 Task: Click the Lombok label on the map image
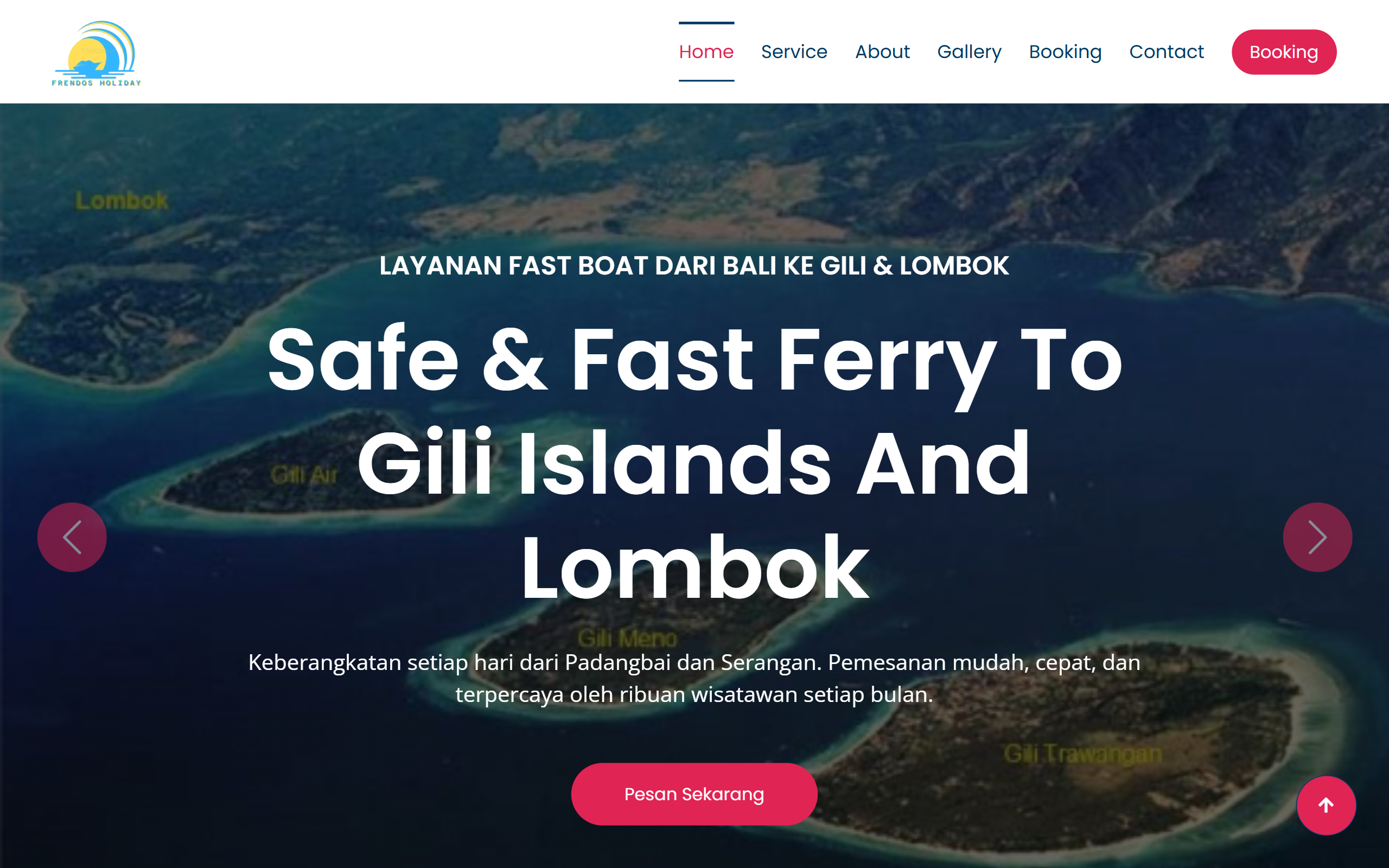[x=122, y=200]
